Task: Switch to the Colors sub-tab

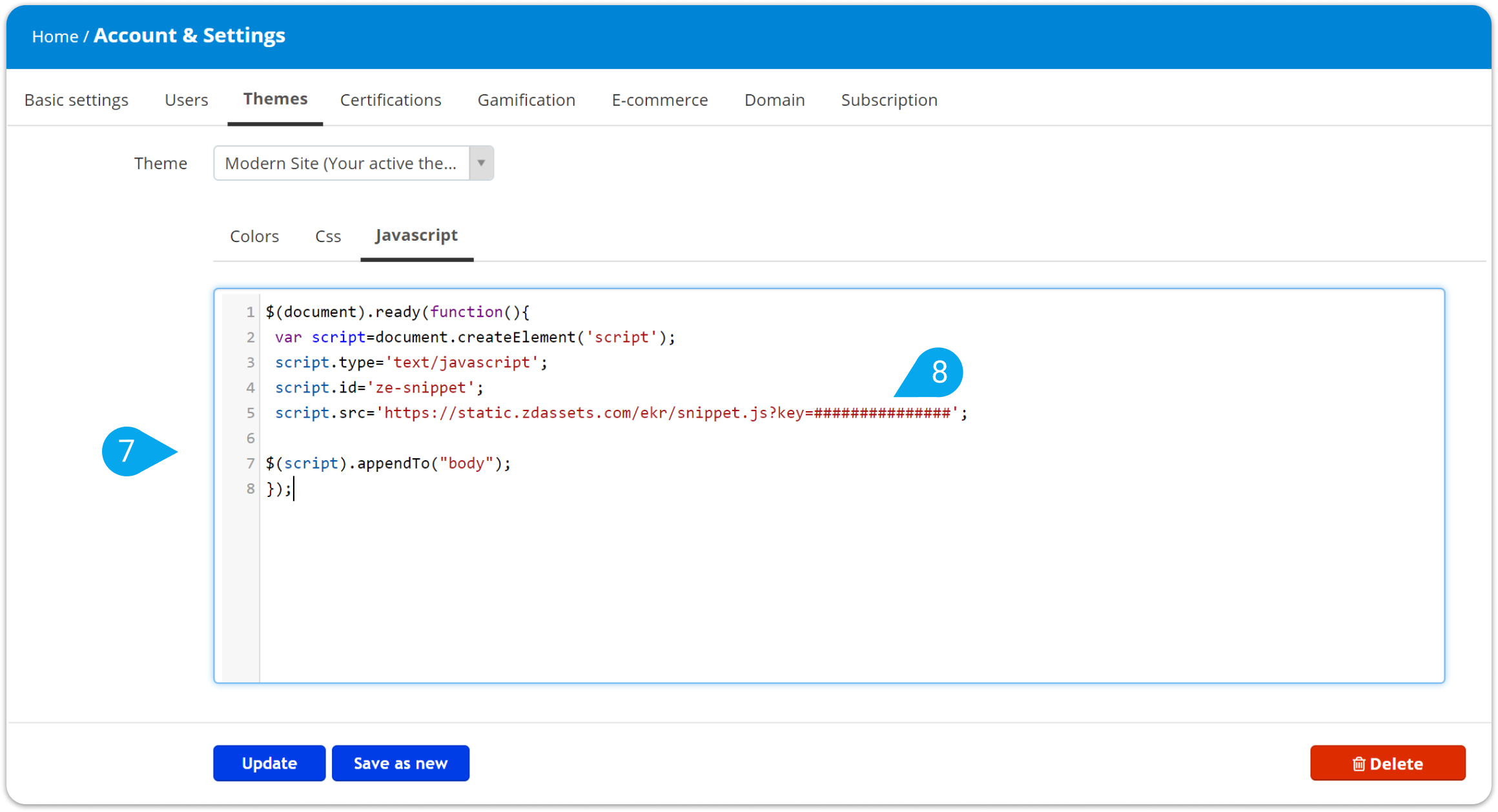Action: click(x=254, y=236)
